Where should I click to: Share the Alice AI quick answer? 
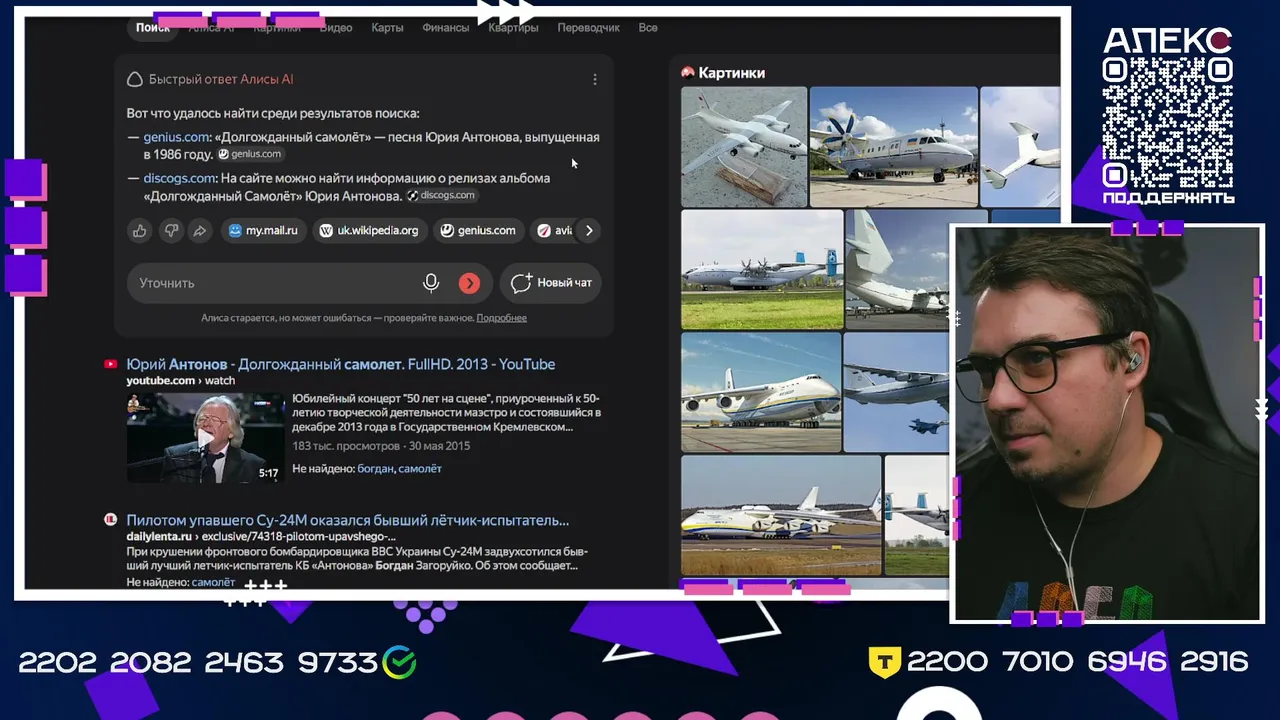click(x=200, y=231)
